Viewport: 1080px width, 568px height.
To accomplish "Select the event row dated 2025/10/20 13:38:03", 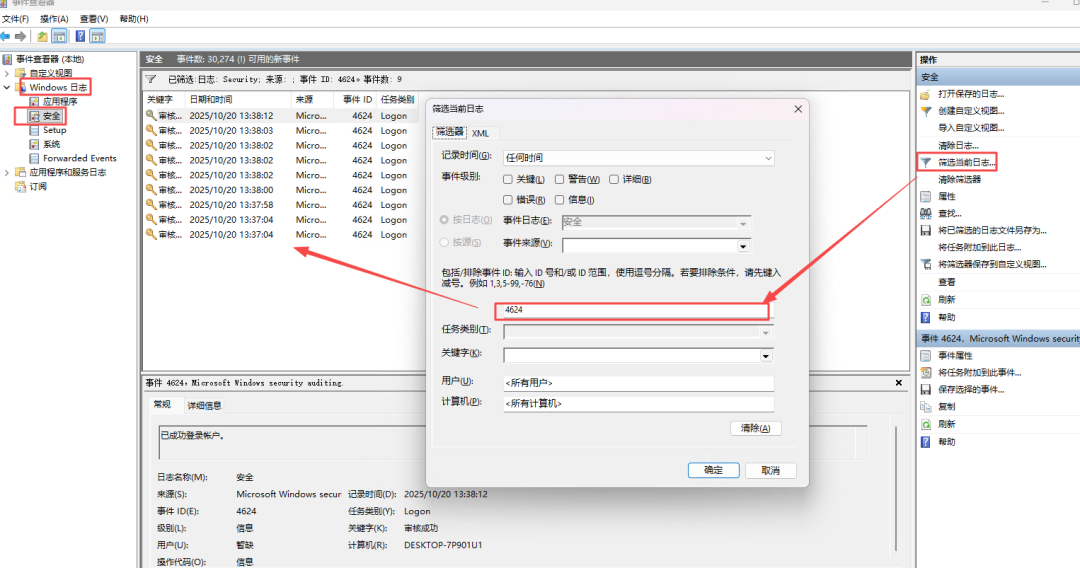I will (281, 131).
